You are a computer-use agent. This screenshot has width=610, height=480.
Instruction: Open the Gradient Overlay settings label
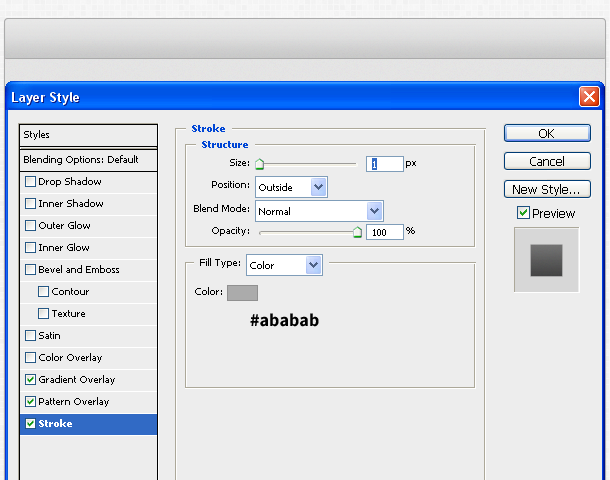pyautogui.click(x=77, y=380)
